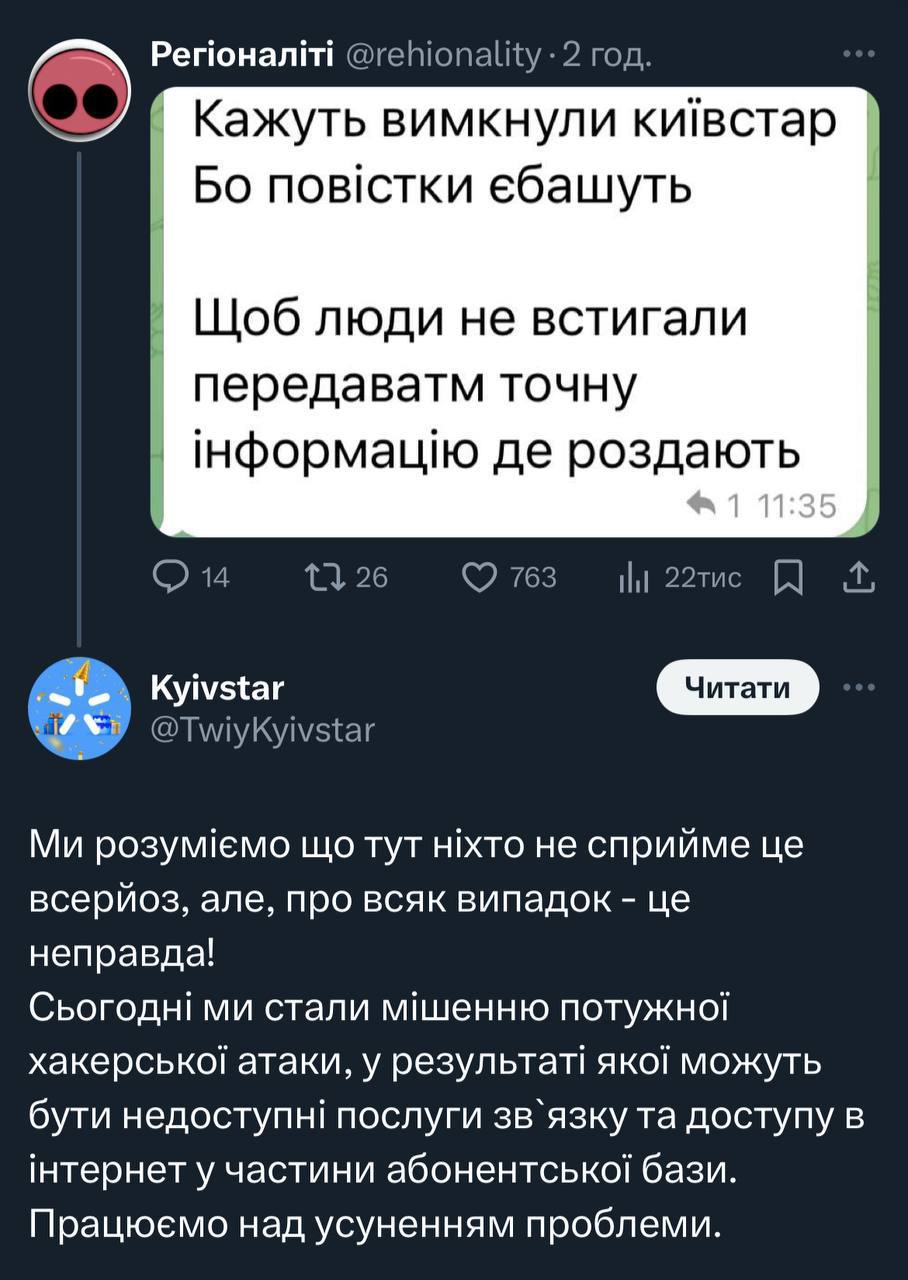Viewport: 908px width, 1280px height.
Task: Follow Kyivstar with the Читати button
Action: [x=737, y=688]
